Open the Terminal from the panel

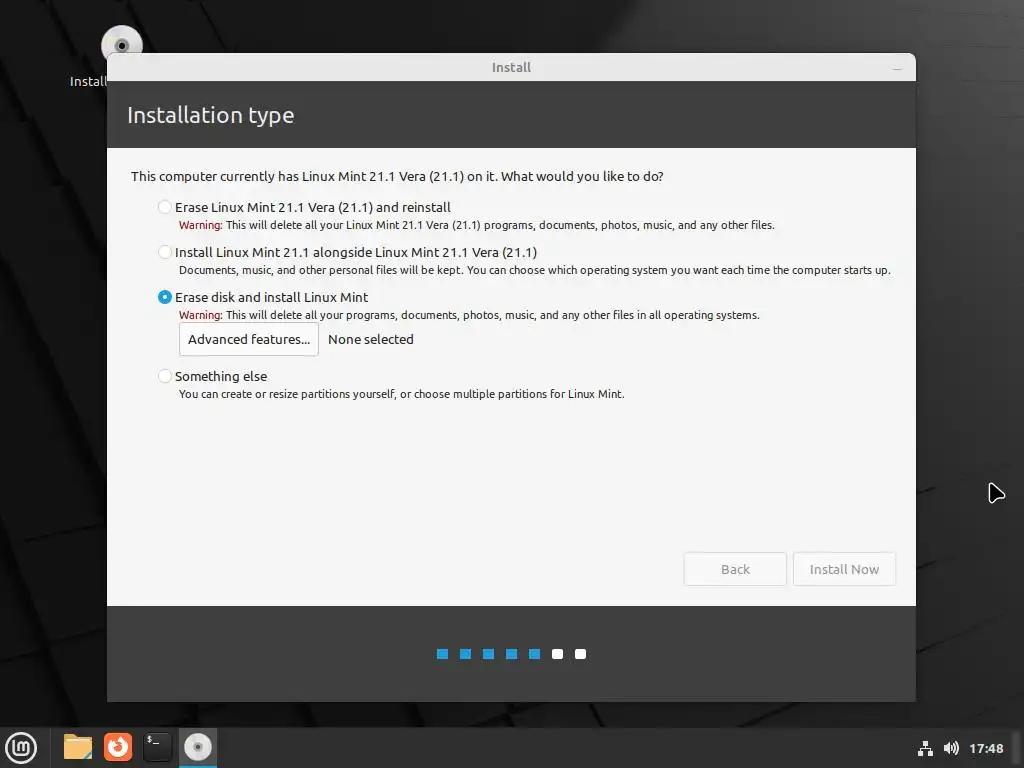click(157, 747)
